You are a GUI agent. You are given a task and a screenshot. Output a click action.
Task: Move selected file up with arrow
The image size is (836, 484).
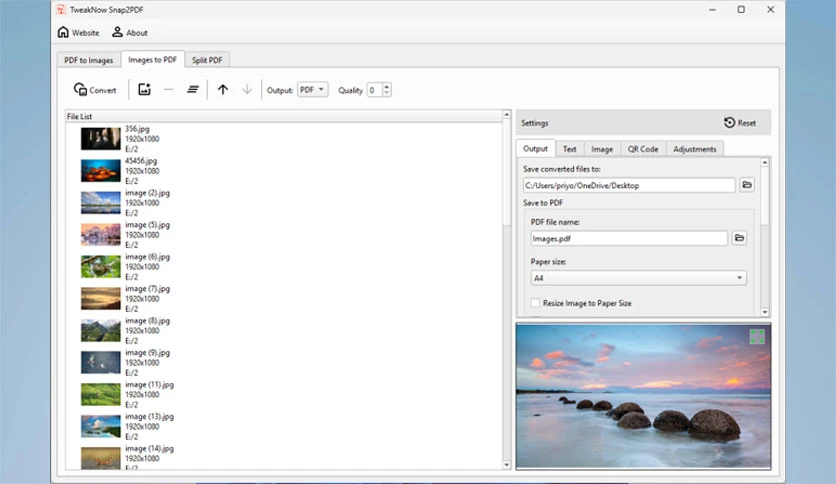click(223, 90)
